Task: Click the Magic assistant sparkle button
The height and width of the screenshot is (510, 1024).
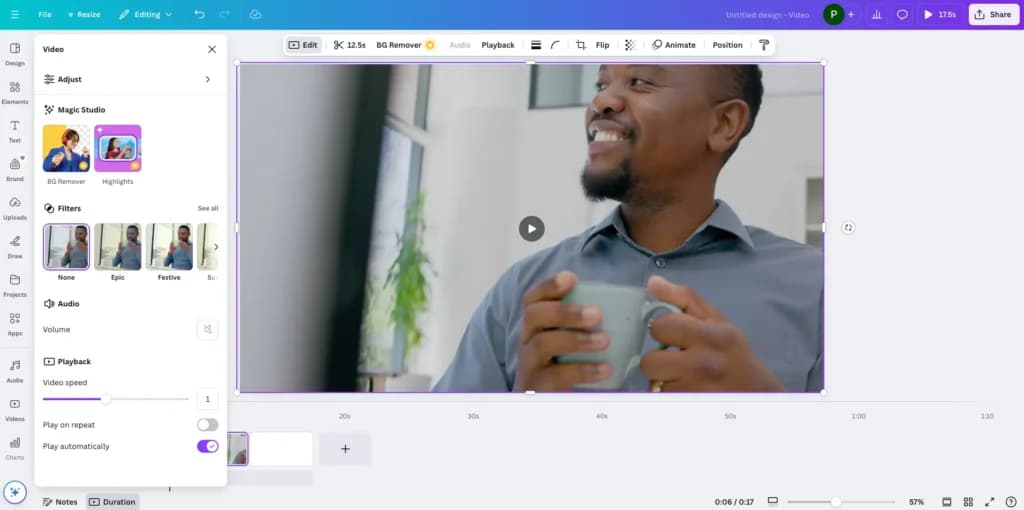Action: (x=14, y=492)
